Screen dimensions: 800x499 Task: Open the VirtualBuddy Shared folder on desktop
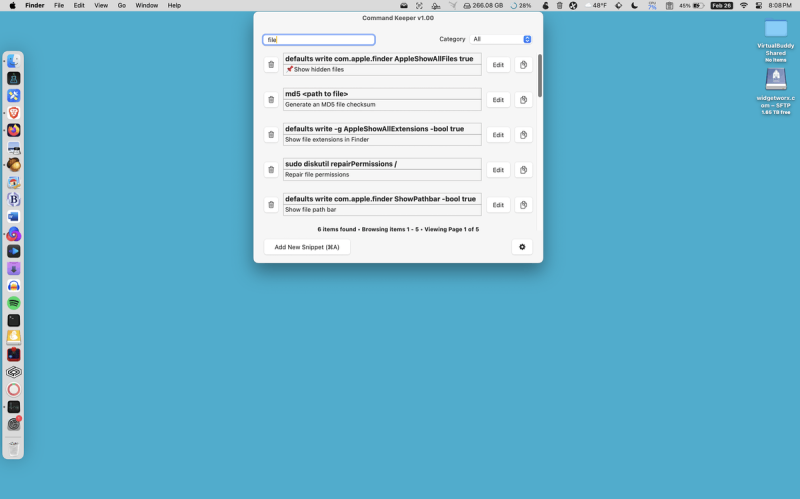pyautogui.click(x=776, y=29)
